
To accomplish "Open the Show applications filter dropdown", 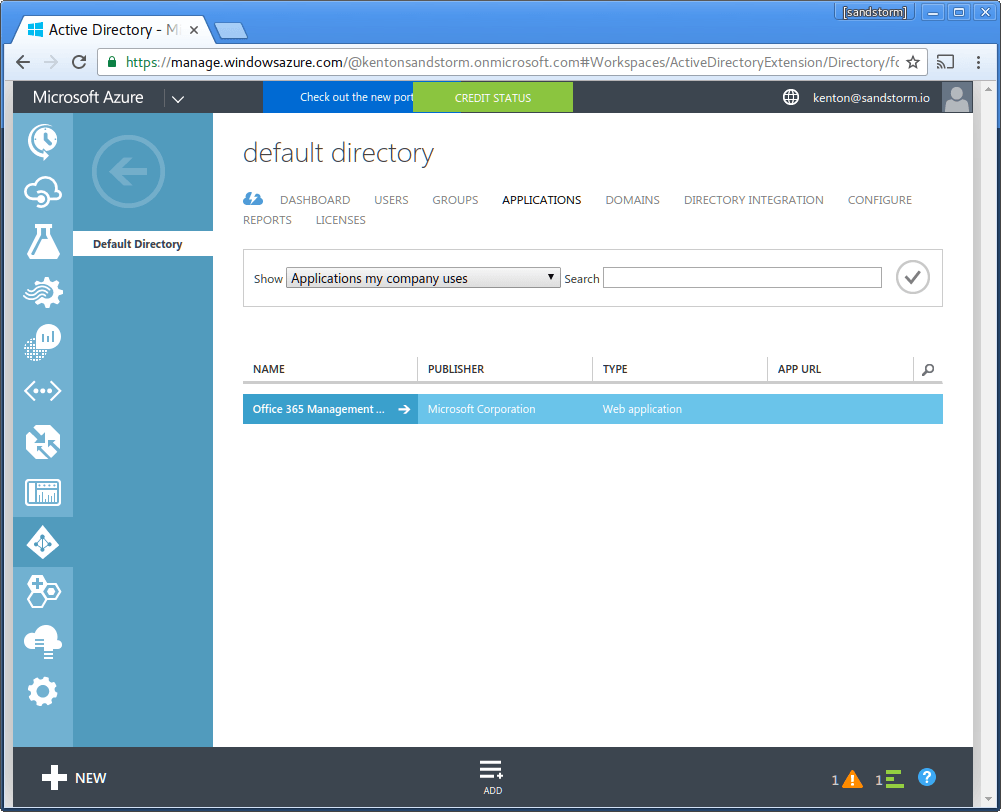I will coord(423,278).
